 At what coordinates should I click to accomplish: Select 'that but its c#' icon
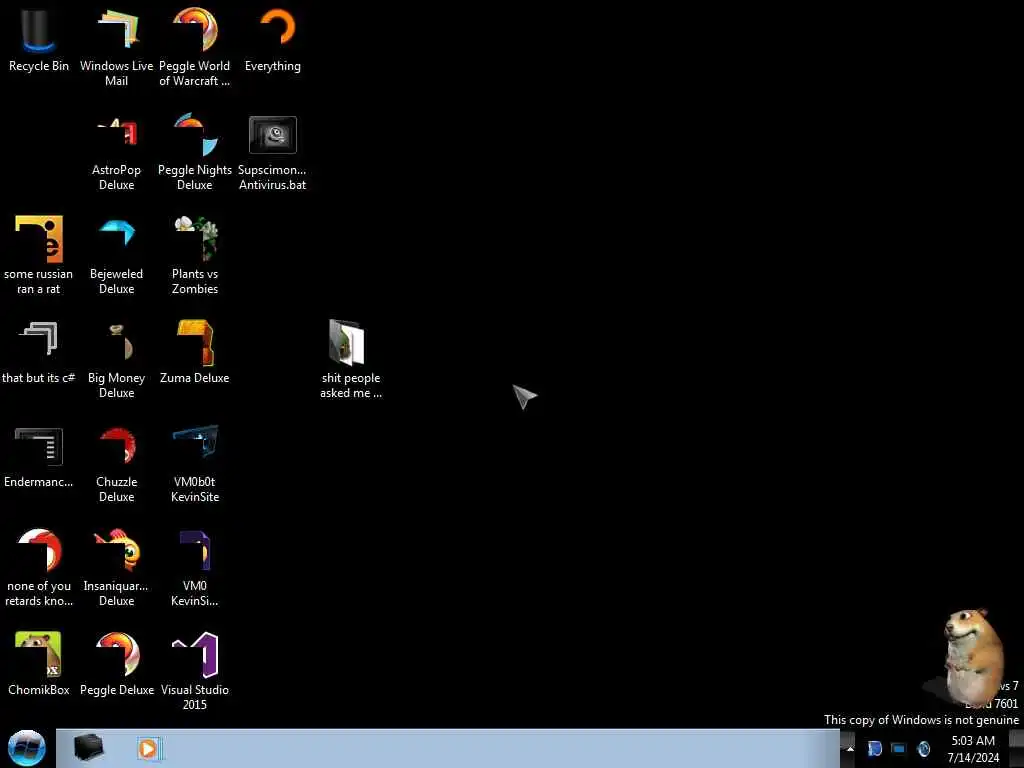(39, 351)
